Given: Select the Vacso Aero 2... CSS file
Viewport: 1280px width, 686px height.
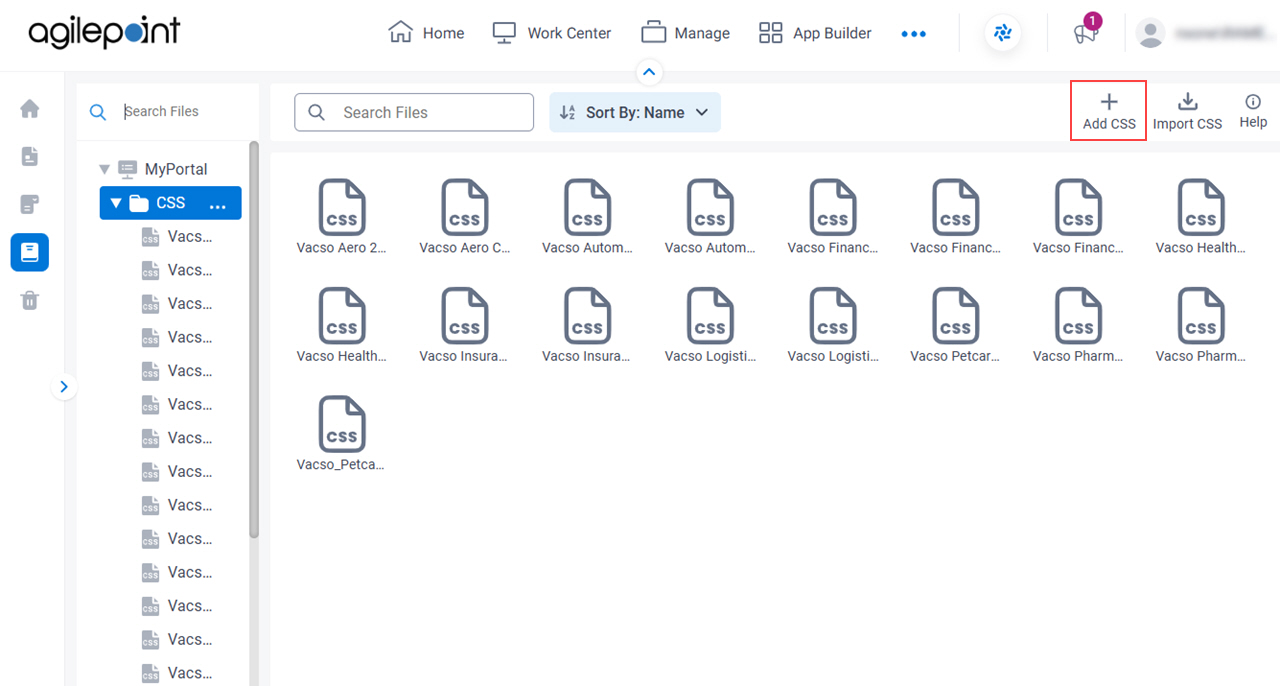Looking at the screenshot, I should click(x=342, y=216).
